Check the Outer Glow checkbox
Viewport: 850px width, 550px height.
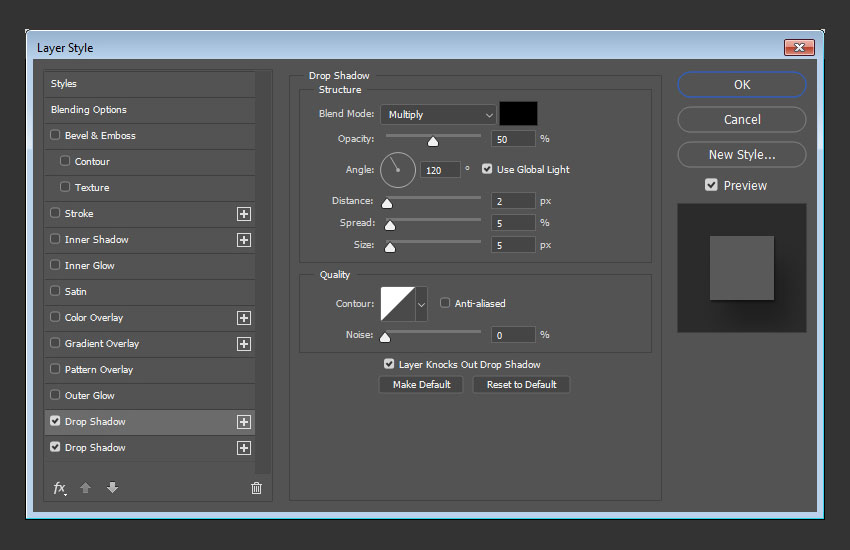pos(55,394)
